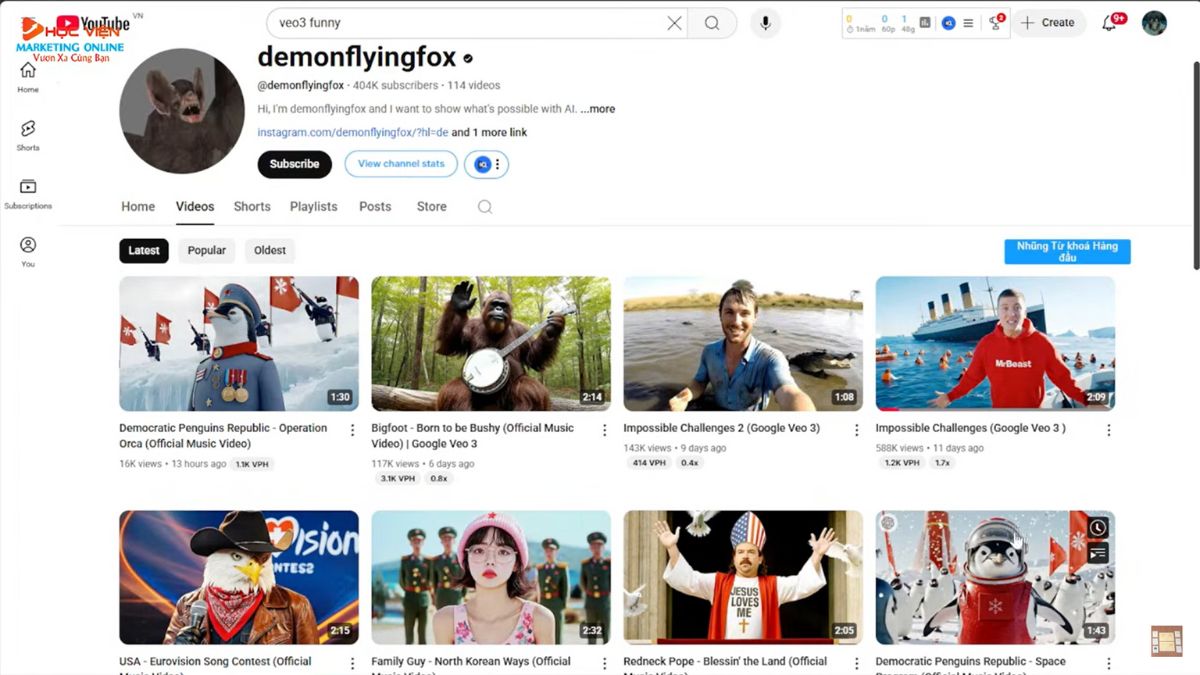Open the Jesus Loves Me pope thumbnail
Screen dimensions: 1200x675
pyautogui.click(x=743, y=578)
